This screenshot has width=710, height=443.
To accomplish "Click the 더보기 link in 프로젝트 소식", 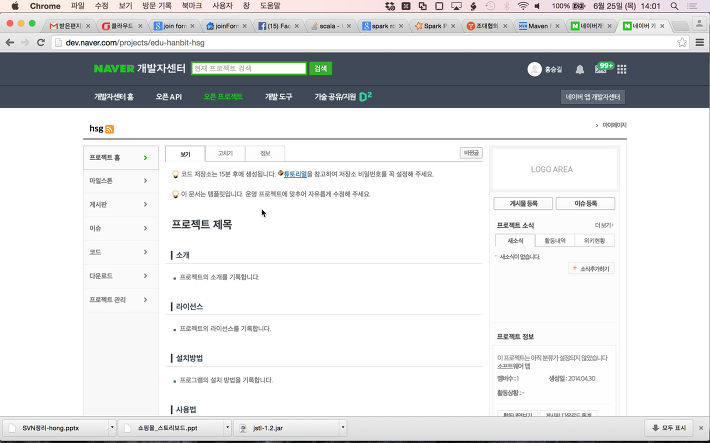I will tap(604, 225).
